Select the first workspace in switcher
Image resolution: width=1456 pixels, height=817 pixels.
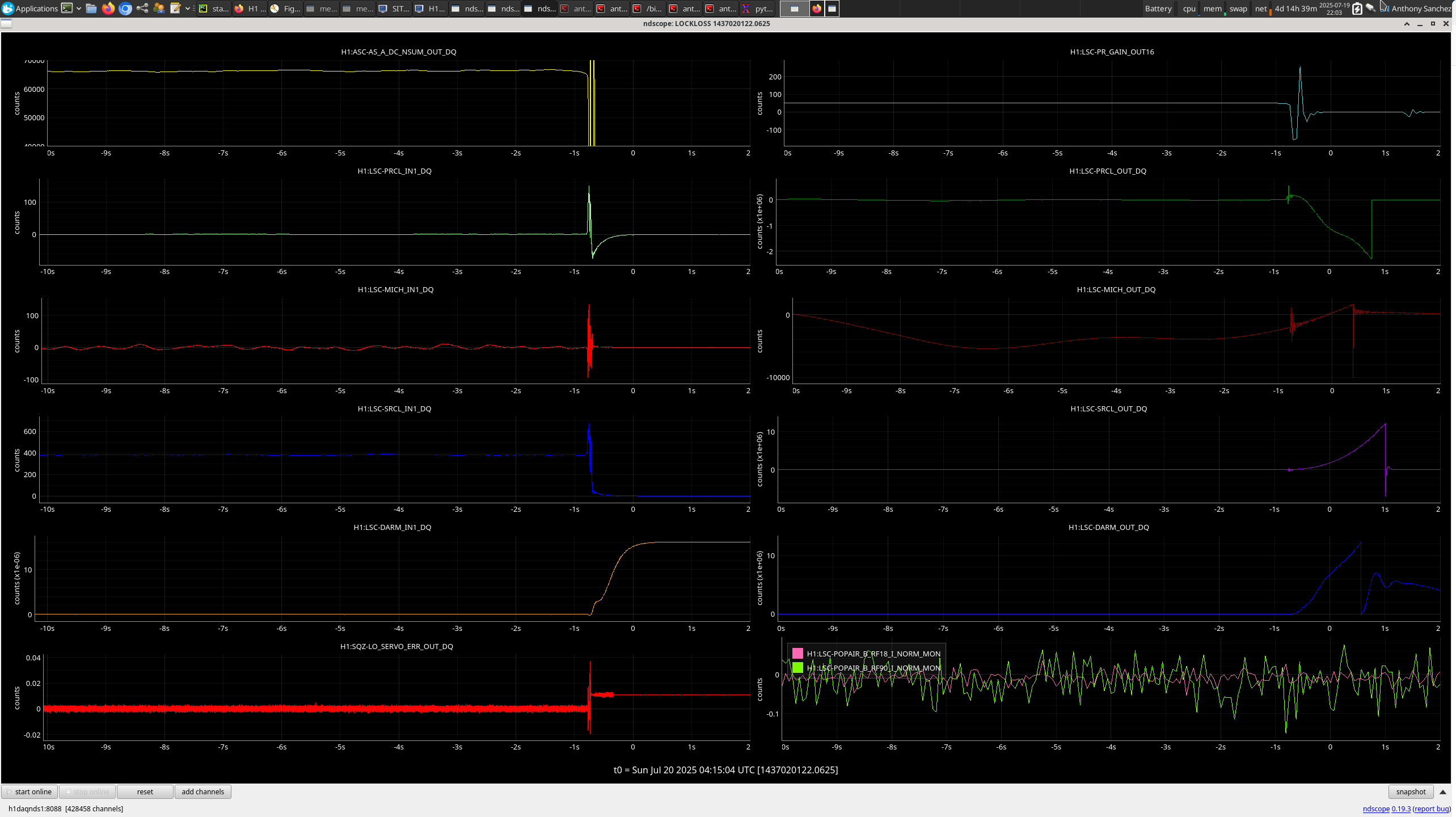(795, 9)
